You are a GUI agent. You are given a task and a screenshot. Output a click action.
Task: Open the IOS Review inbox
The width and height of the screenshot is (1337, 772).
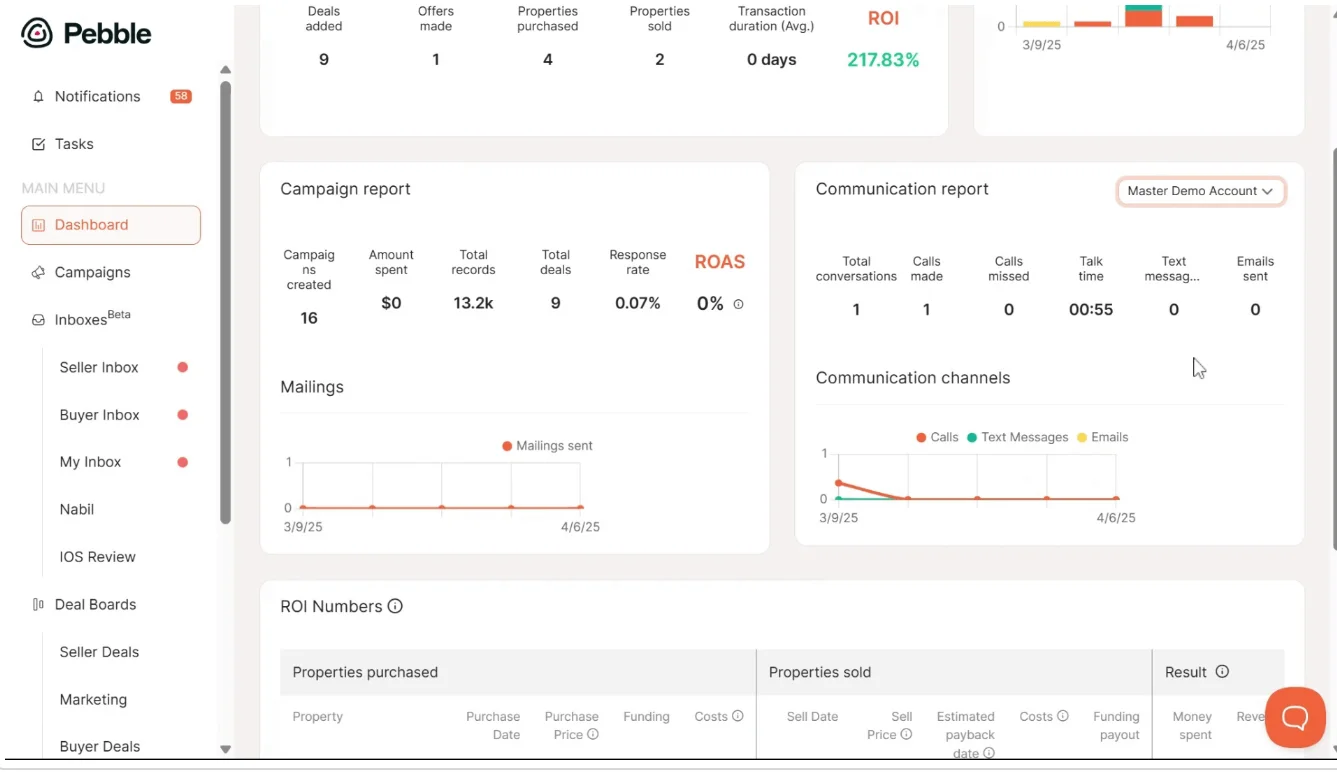(97, 557)
